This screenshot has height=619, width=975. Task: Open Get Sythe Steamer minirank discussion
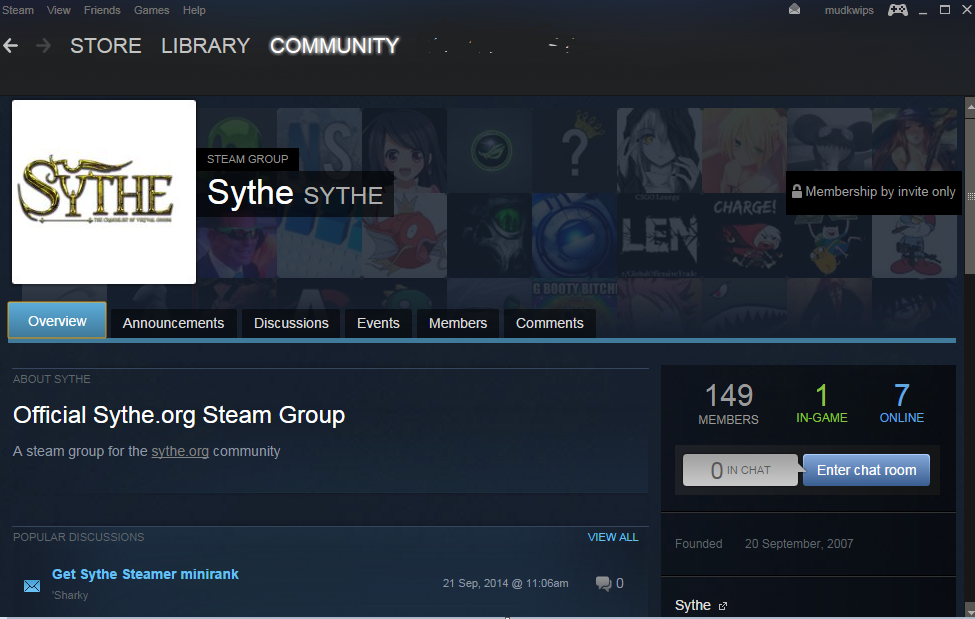(145, 574)
